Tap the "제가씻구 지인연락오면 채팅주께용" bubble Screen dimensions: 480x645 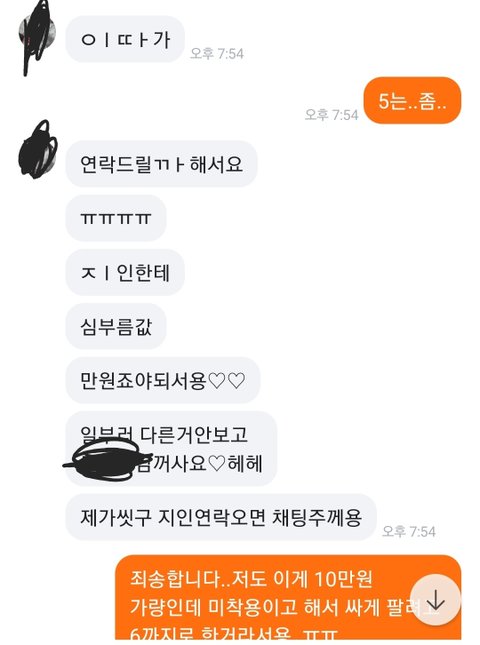coord(221,517)
